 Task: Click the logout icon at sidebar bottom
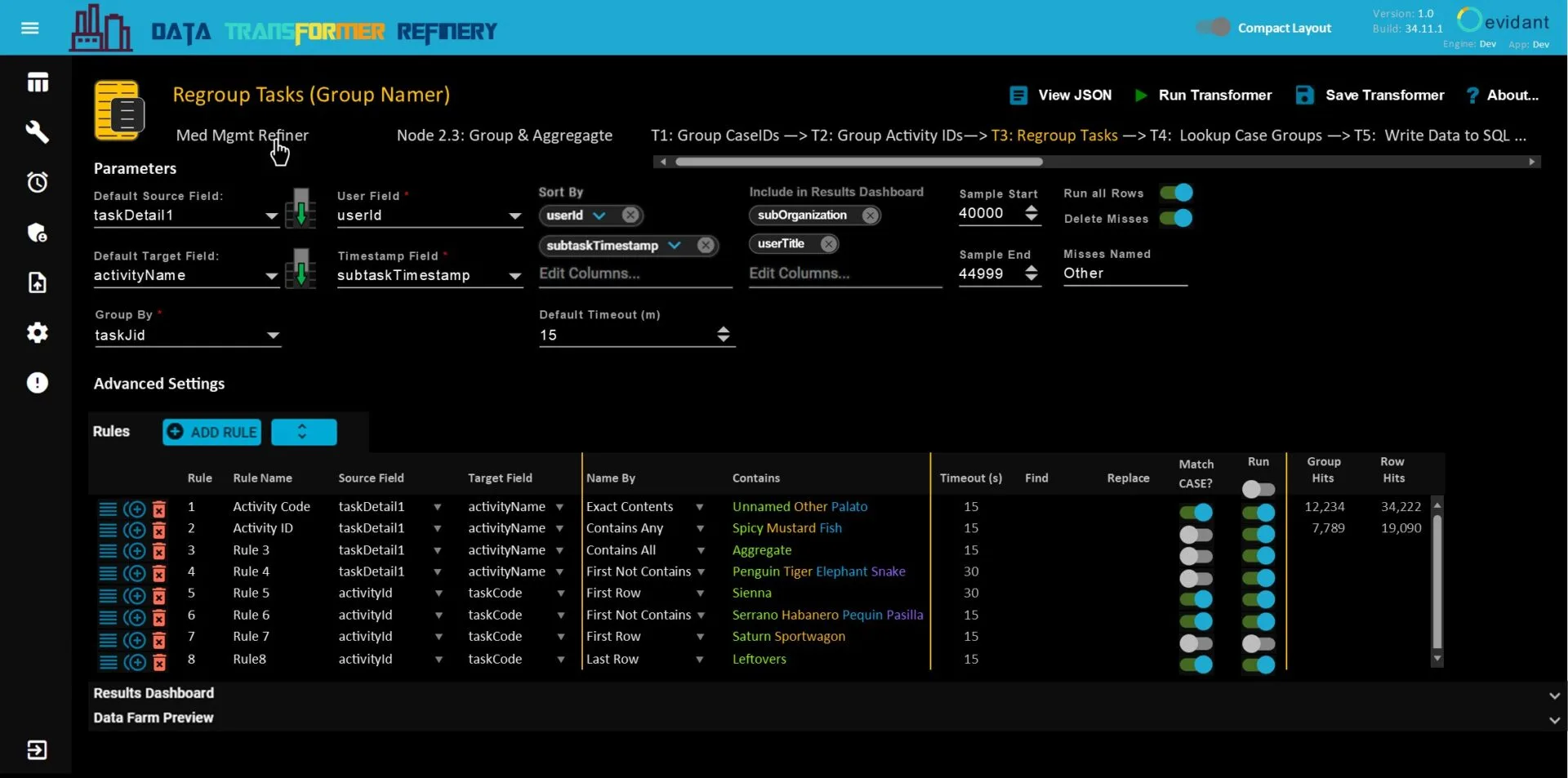[38, 750]
